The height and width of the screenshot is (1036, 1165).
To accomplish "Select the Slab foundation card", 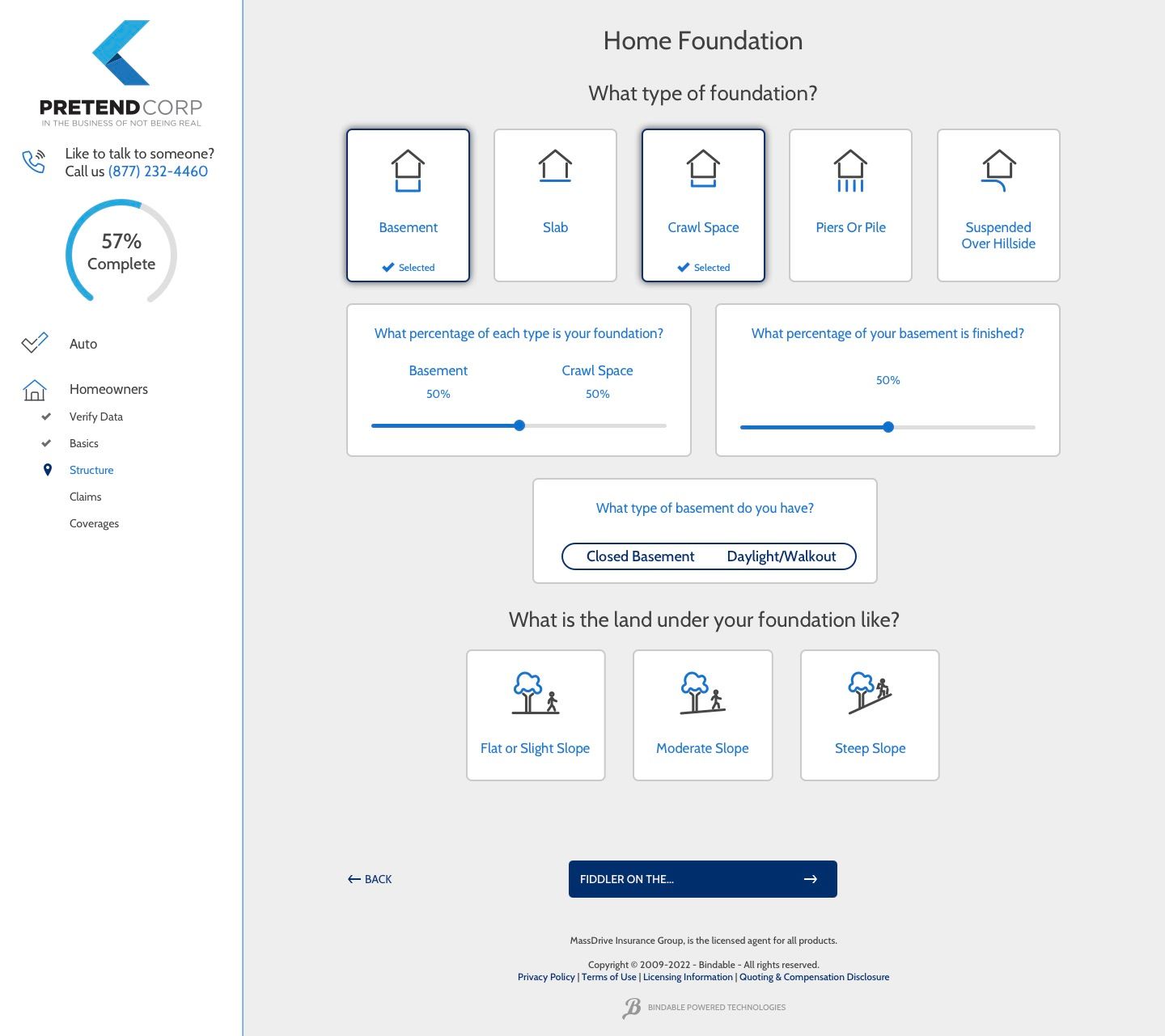I will coord(555,205).
